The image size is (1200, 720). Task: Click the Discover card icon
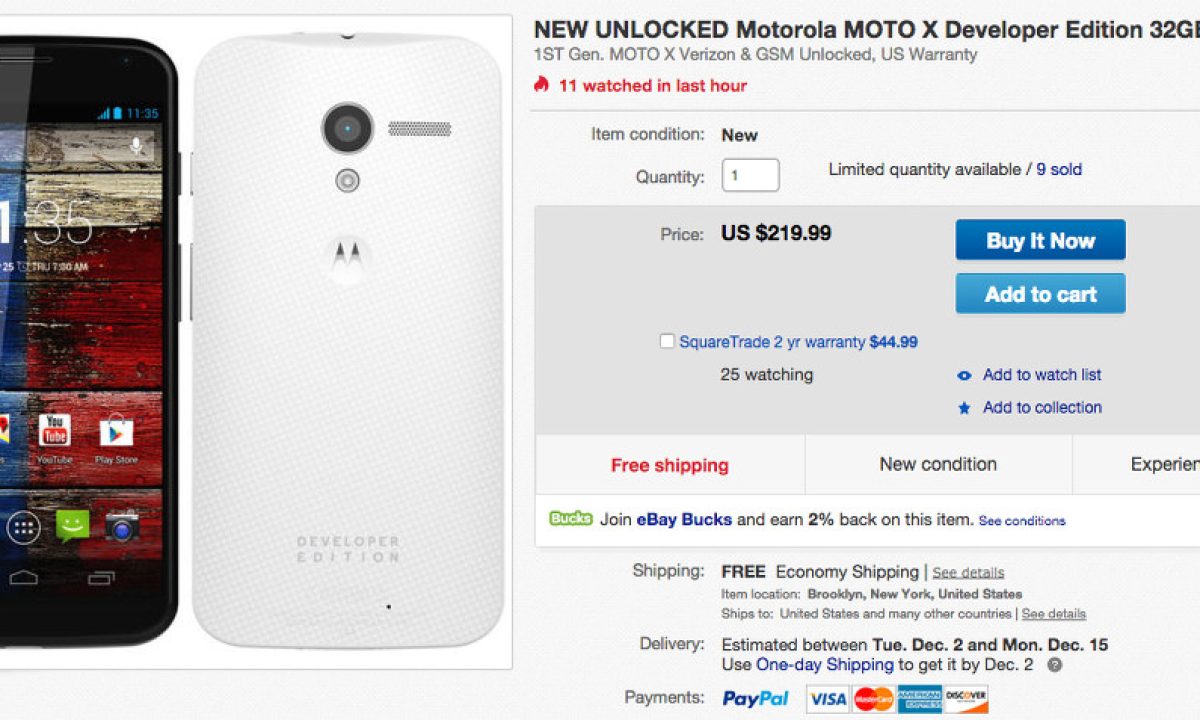tap(966, 699)
